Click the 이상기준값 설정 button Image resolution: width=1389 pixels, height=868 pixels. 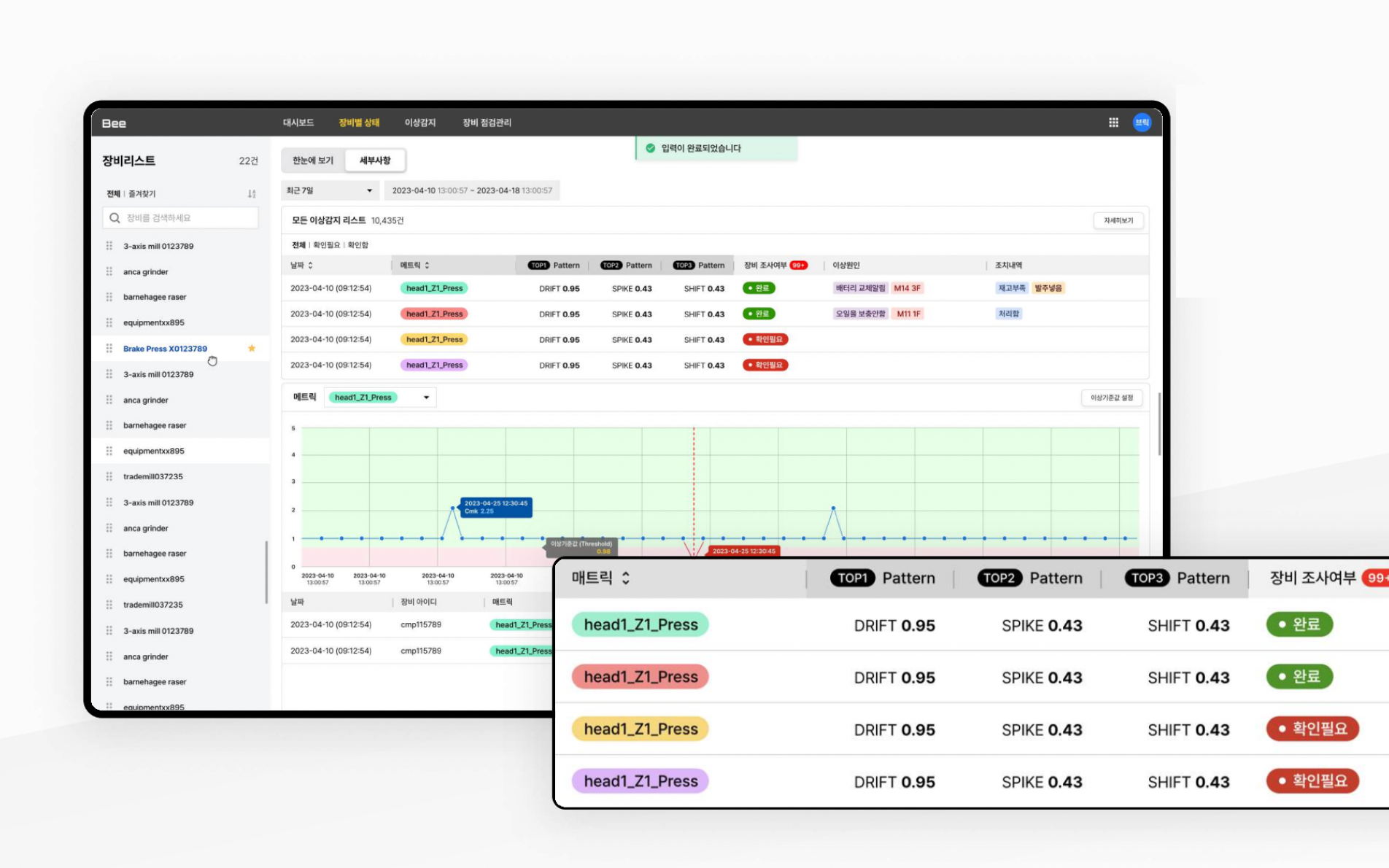point(1112,398)
